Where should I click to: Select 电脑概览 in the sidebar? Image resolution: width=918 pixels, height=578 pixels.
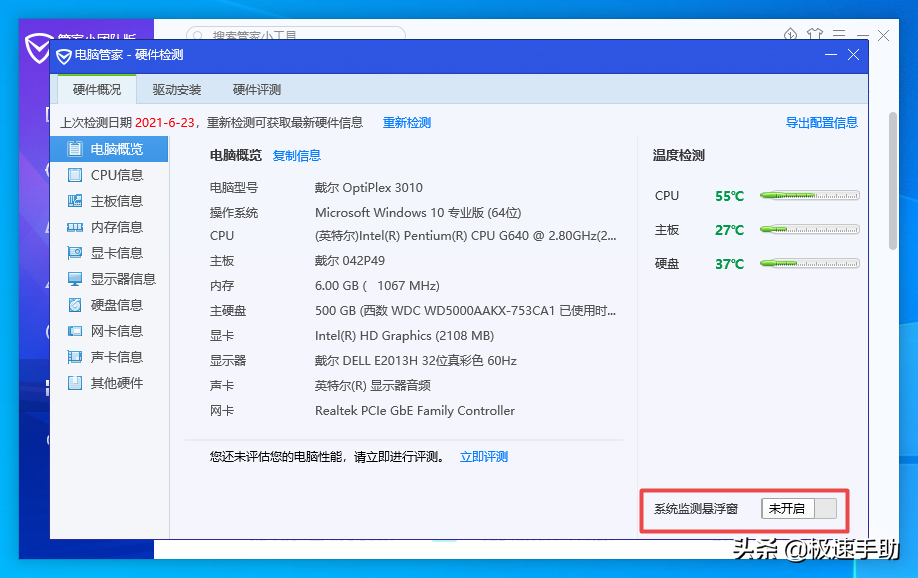point(113,148)
